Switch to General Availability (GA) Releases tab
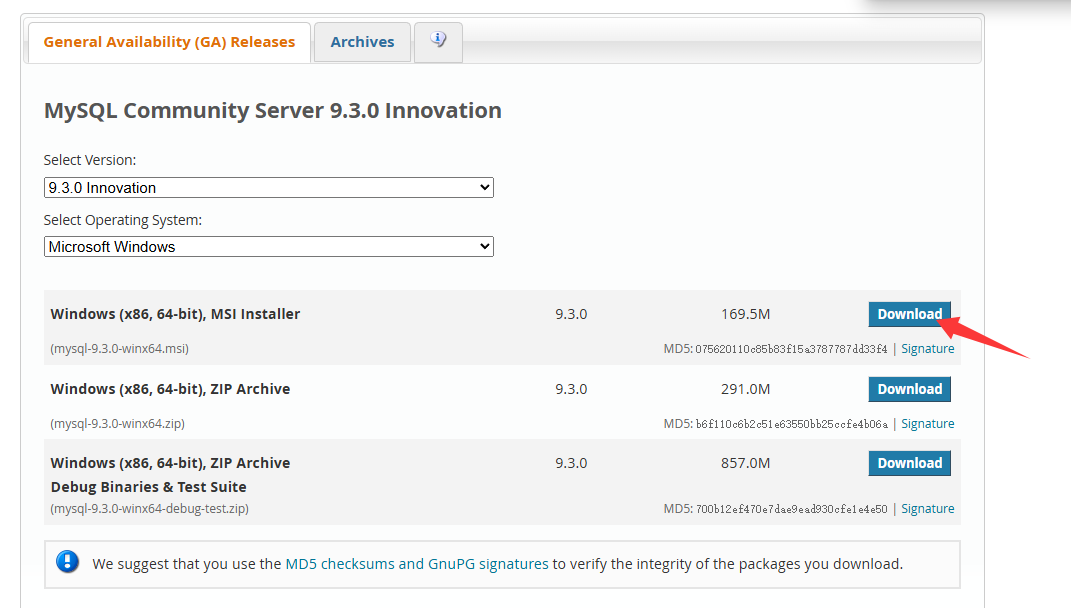The height and width of the screenshot is (608, 1071). [x=169, y=42]
